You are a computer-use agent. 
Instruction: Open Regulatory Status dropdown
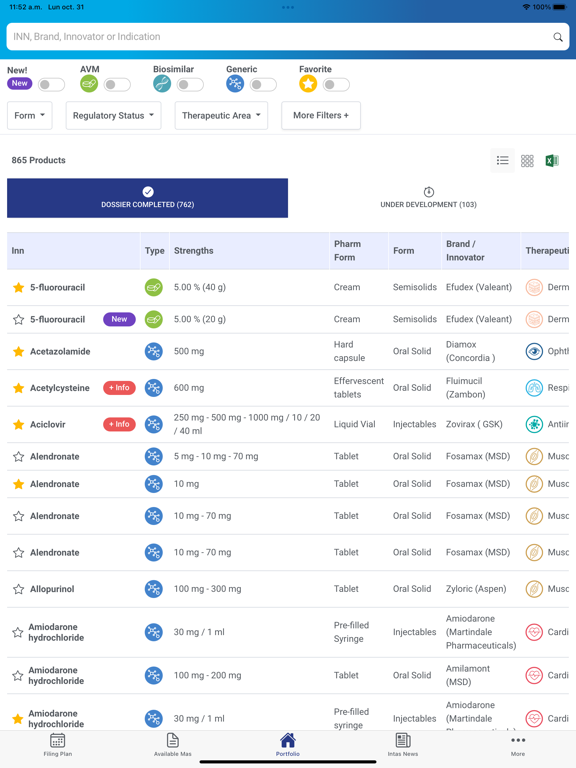coord(113,116)
